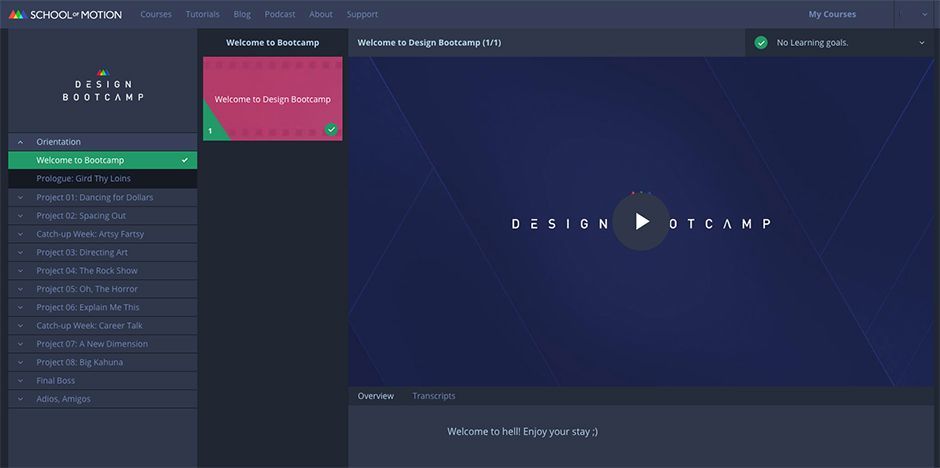Image resolution: width=940 pixels, height=468 pixels.
Task: Collapse the Orientation section chevron
Action: (x=20, y=142)
